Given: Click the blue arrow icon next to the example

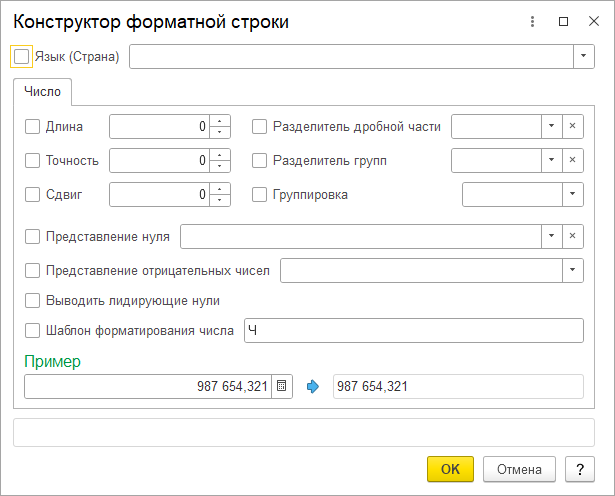Looking at the screenshot, I should pos(313,387).
